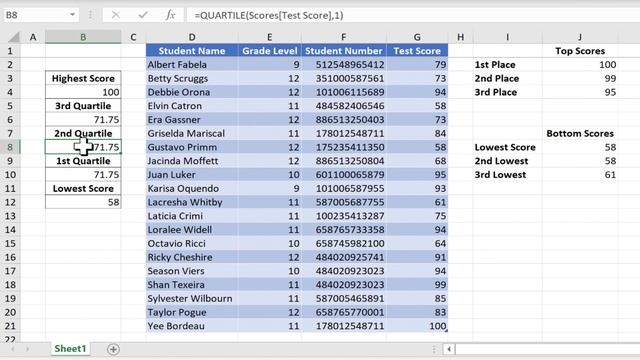
Task: Click inside the formula bar QUARTILE formula
Action: pos(269,15)
